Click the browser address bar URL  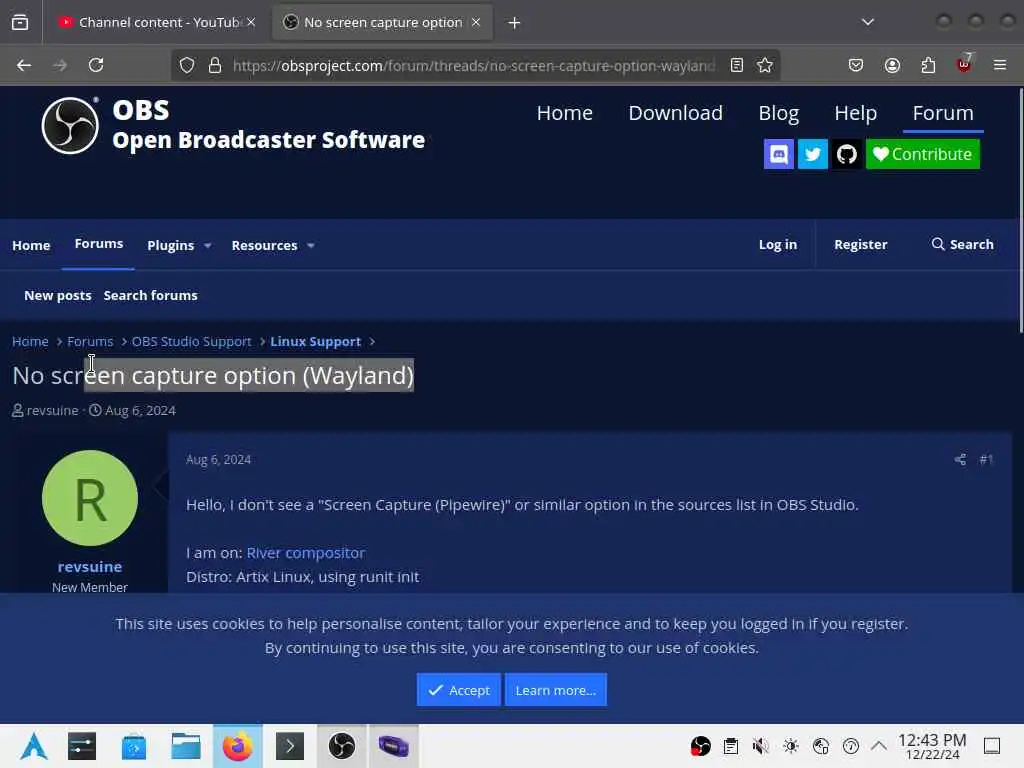[473, 65]
